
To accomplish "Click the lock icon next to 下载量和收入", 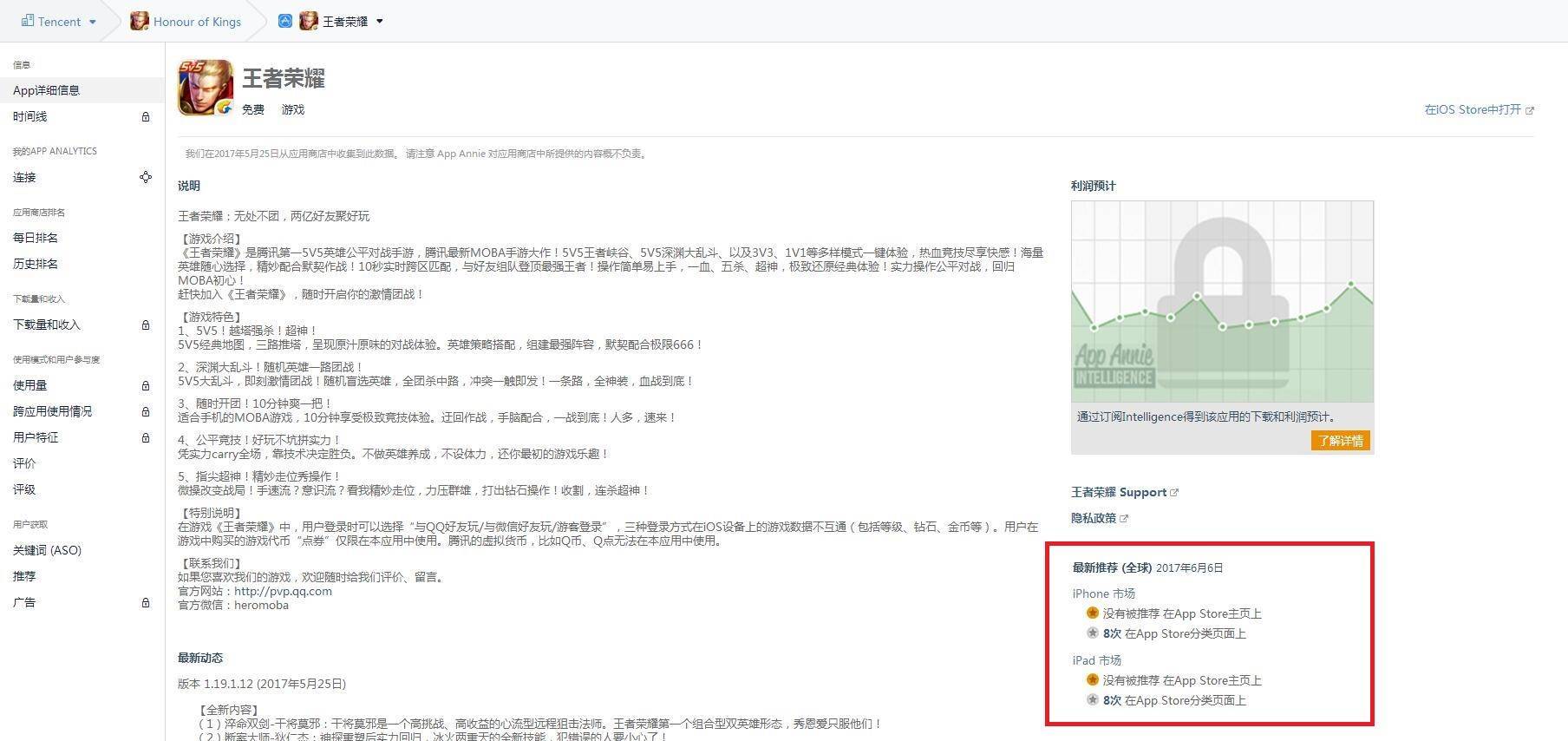I will [x=146, y=325].
